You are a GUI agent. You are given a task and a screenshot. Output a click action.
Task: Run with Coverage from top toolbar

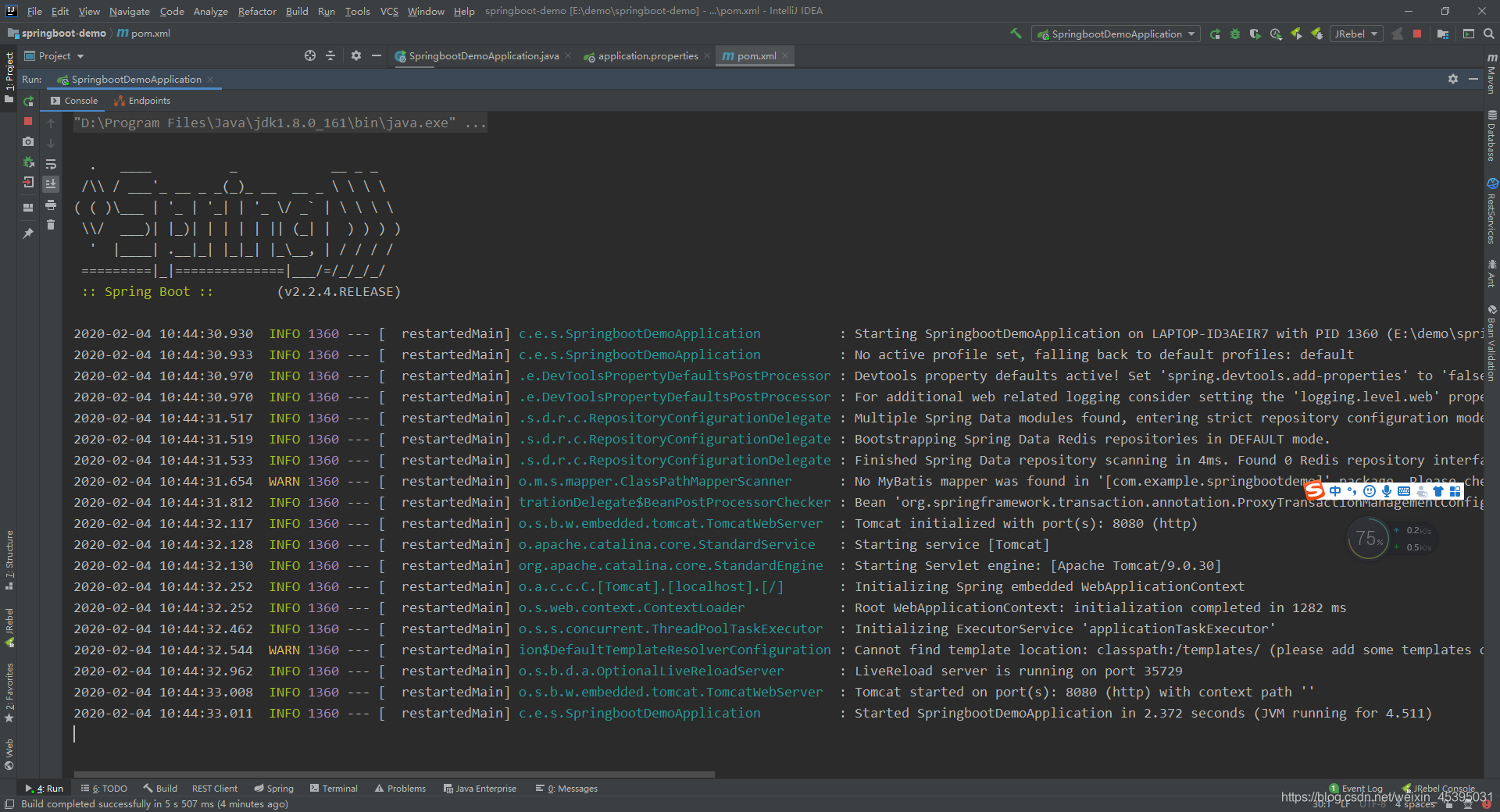tap(1255, 34)
